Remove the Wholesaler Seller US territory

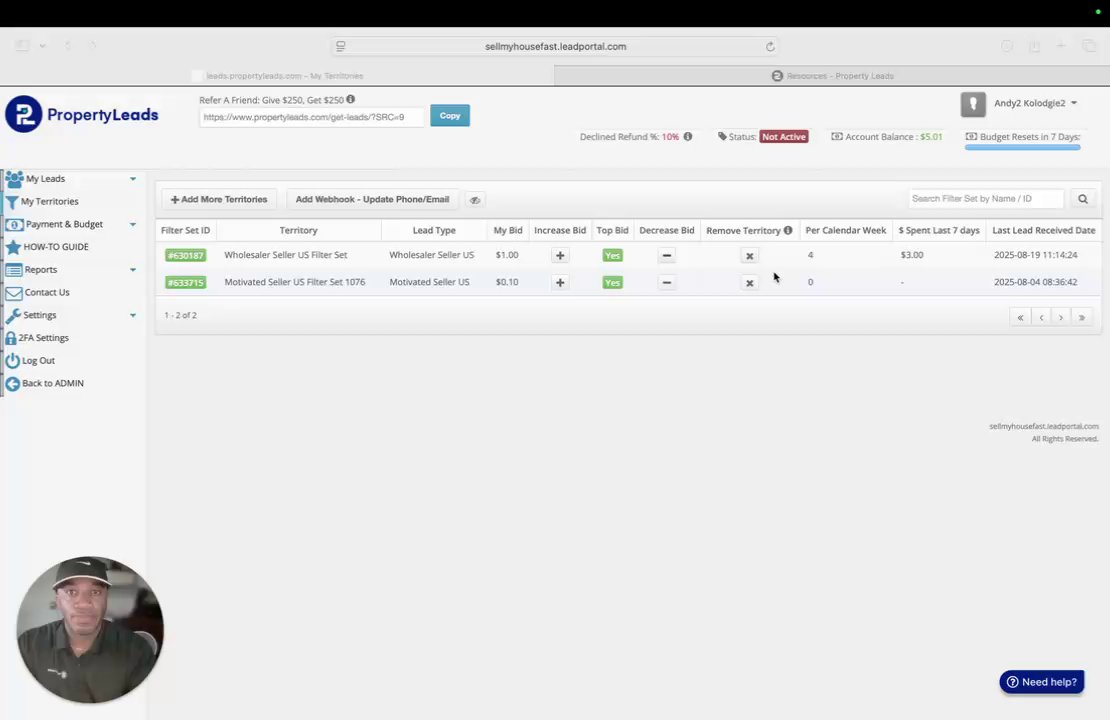tap(750, 256)
